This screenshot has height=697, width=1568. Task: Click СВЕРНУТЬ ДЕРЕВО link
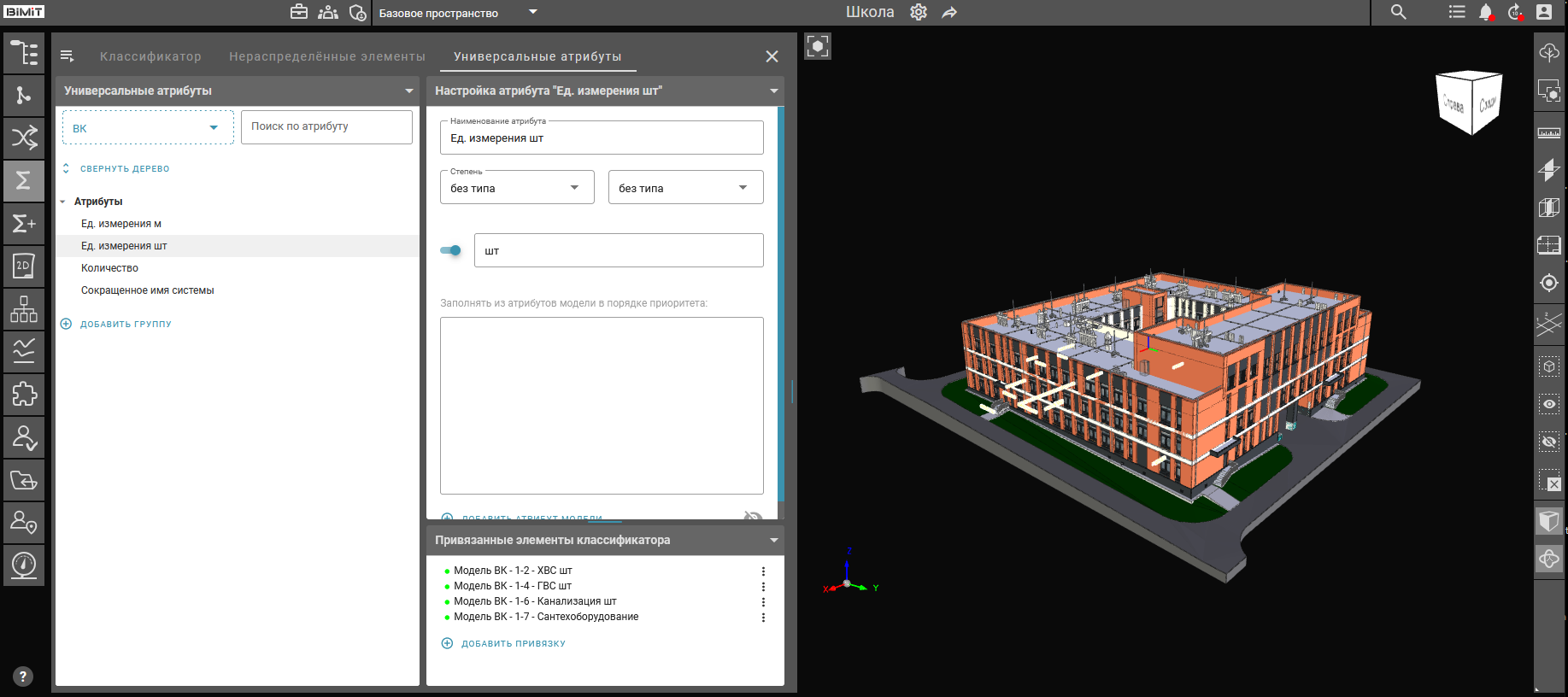[125, 169]
